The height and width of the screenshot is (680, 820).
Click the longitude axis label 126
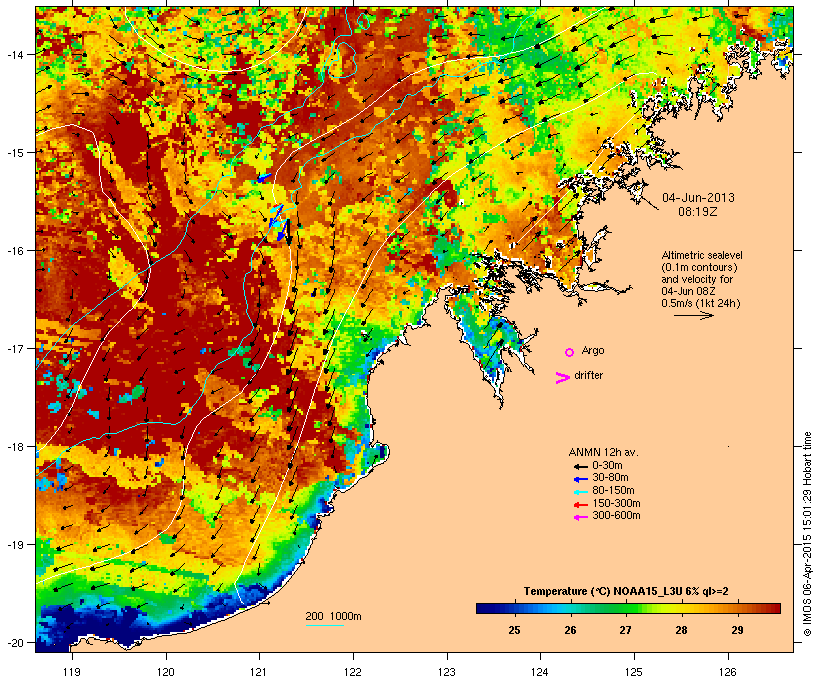click(x=727, y=672)
